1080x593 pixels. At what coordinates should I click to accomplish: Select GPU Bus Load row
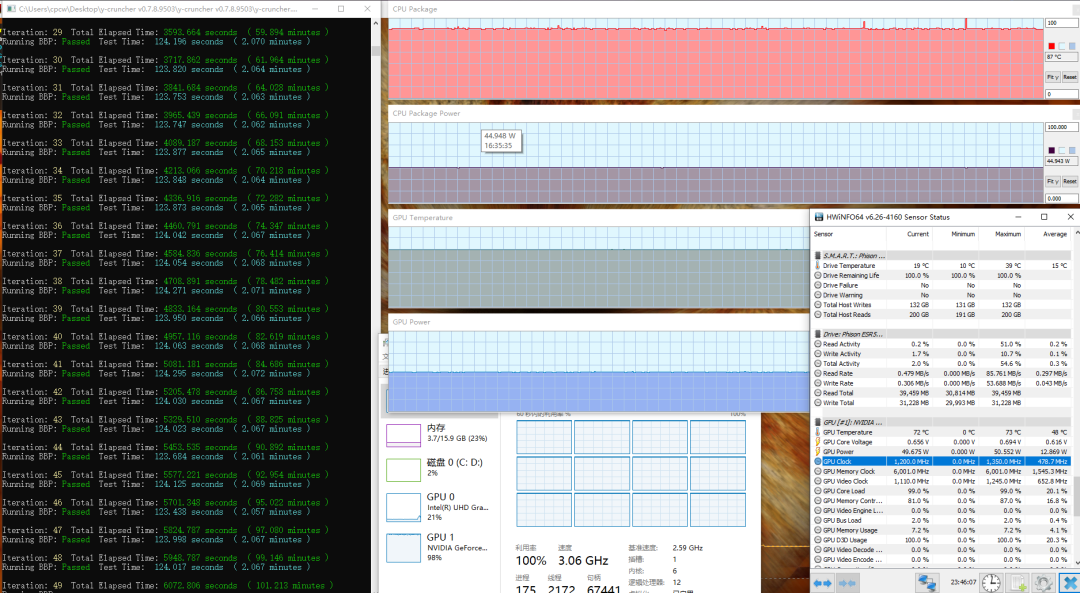941,520
